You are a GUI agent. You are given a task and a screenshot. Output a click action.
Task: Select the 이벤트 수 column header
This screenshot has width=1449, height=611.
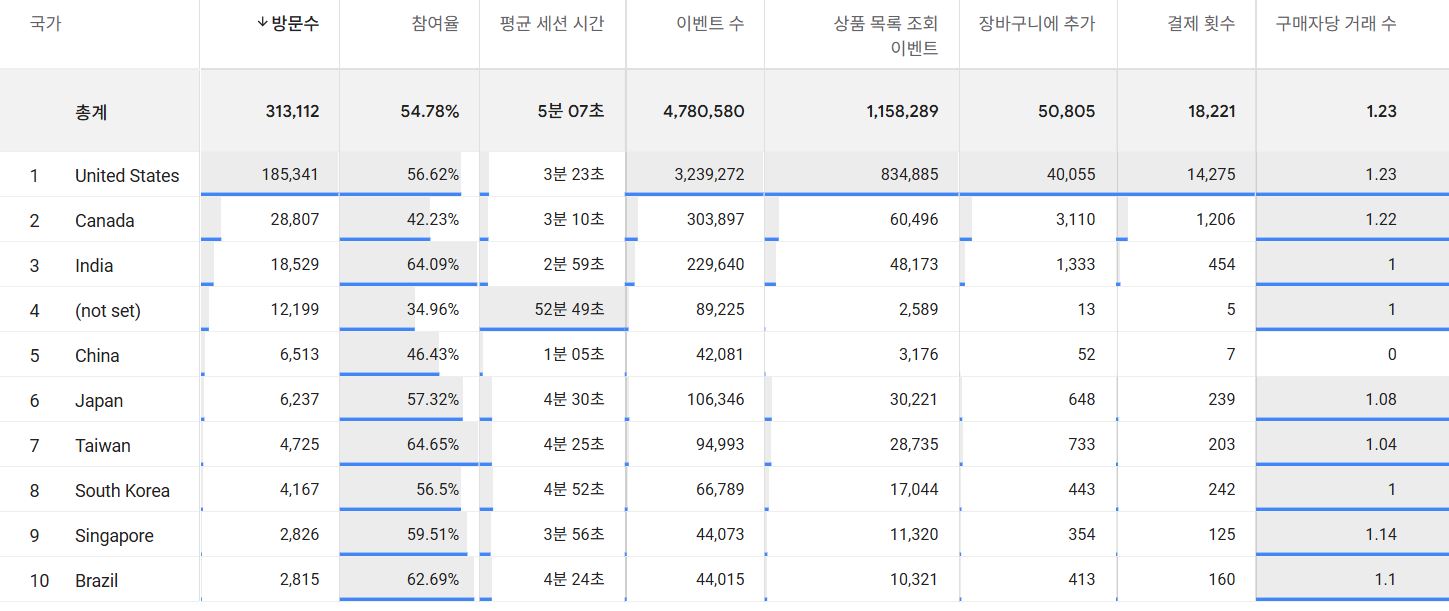710,24
